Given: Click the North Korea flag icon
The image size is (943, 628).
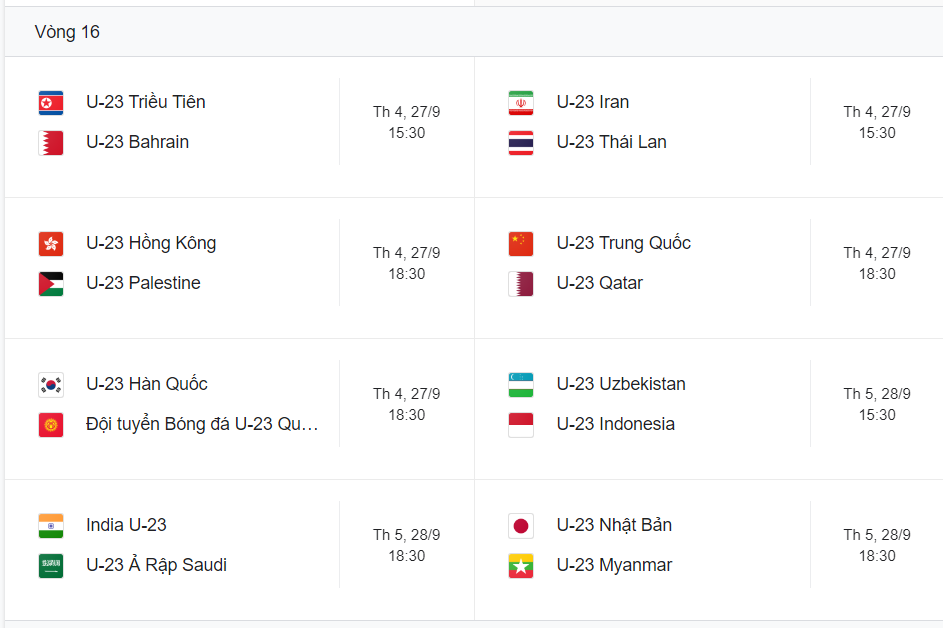Looking at the screenshot, I should point(51,103).
